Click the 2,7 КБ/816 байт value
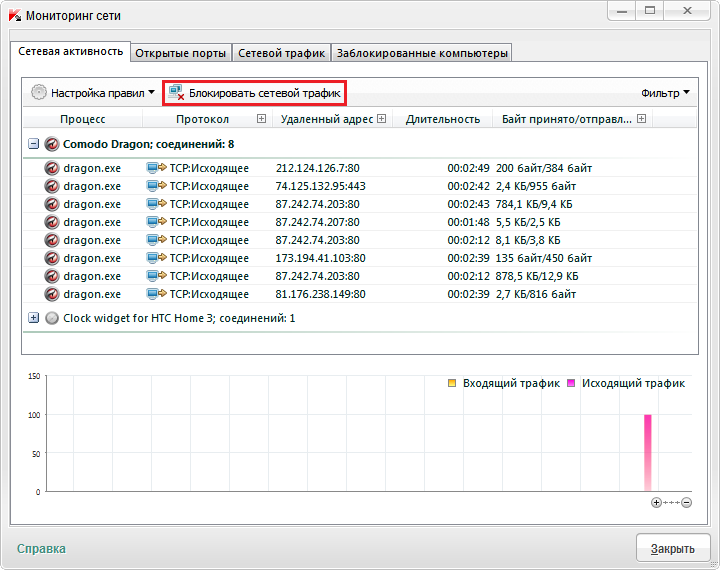The image size is (720, 570). coord(536,294)
